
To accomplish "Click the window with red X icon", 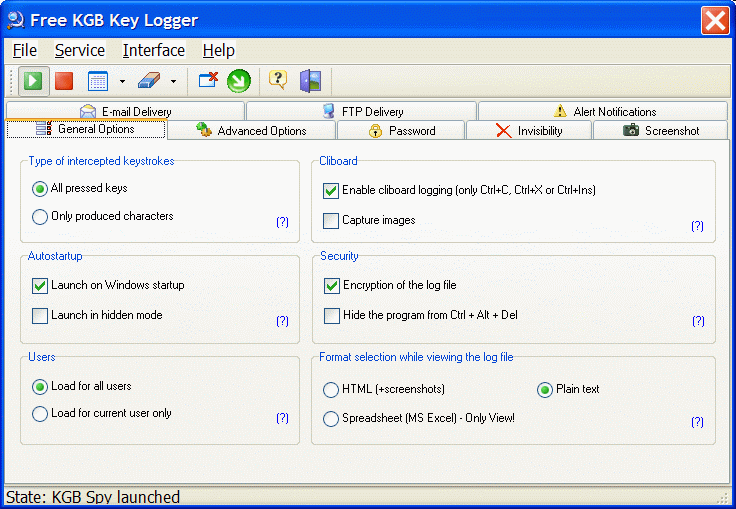I will click(208, 80).
